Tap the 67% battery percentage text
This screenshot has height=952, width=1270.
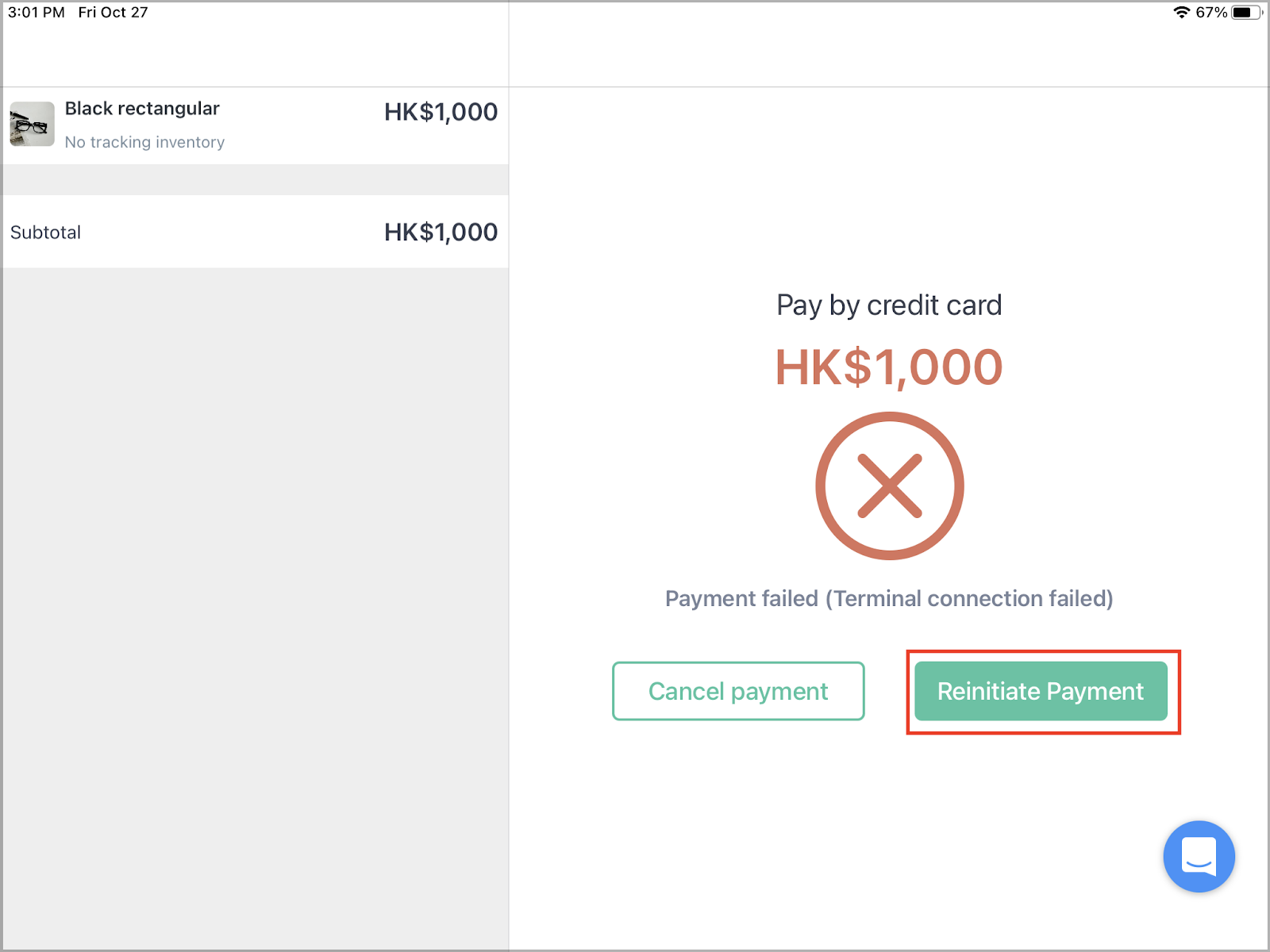pos(1211,12)
